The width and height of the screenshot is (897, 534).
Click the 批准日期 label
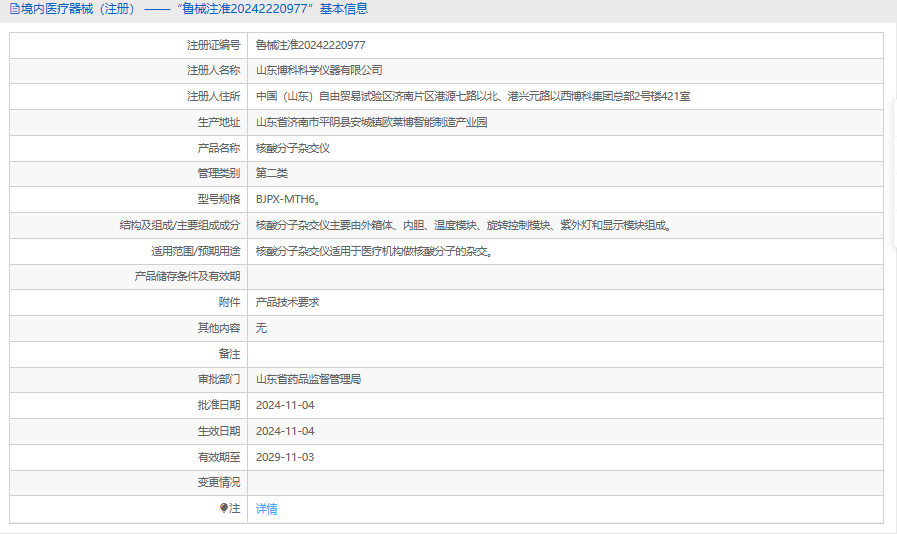(x=219, y=405)
